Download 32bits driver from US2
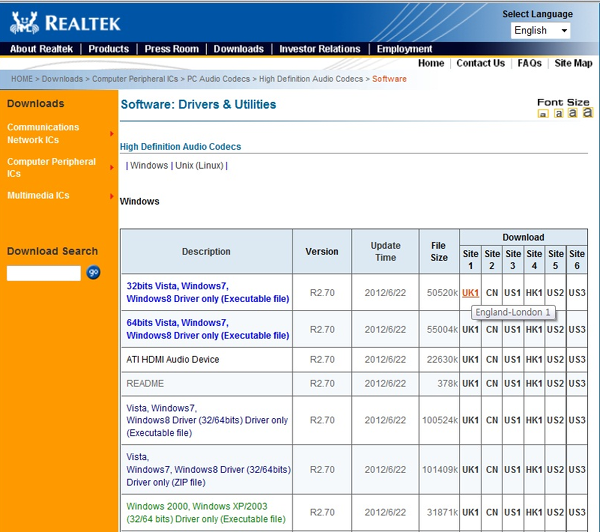The image size is (600, 532). [x=555, y=293]
